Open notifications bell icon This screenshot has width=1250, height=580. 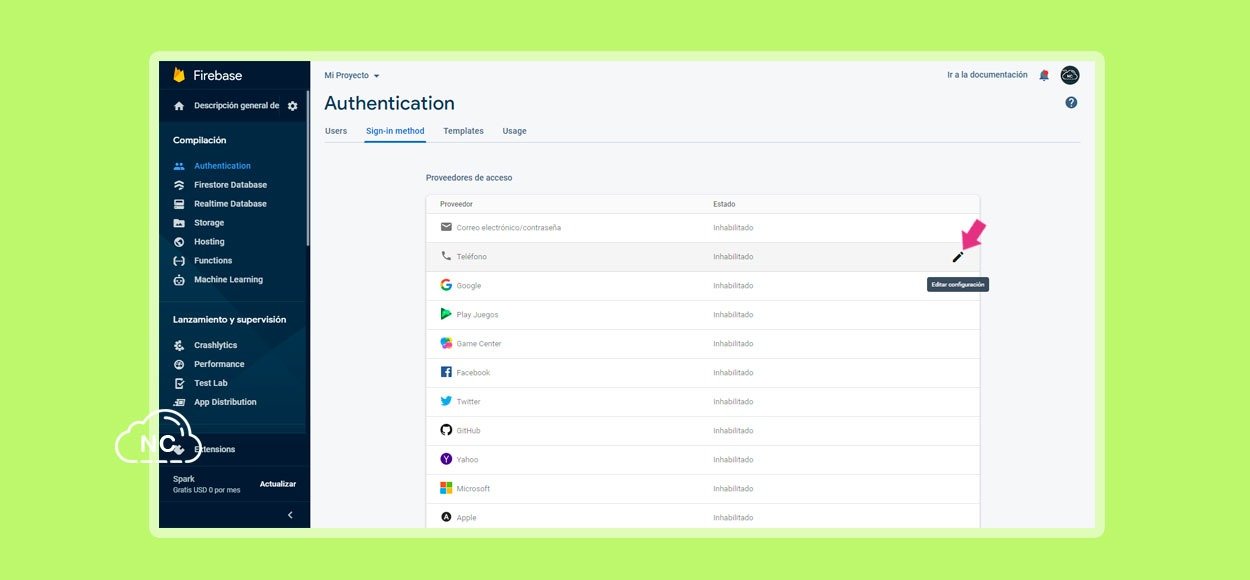pos(1044,75)
